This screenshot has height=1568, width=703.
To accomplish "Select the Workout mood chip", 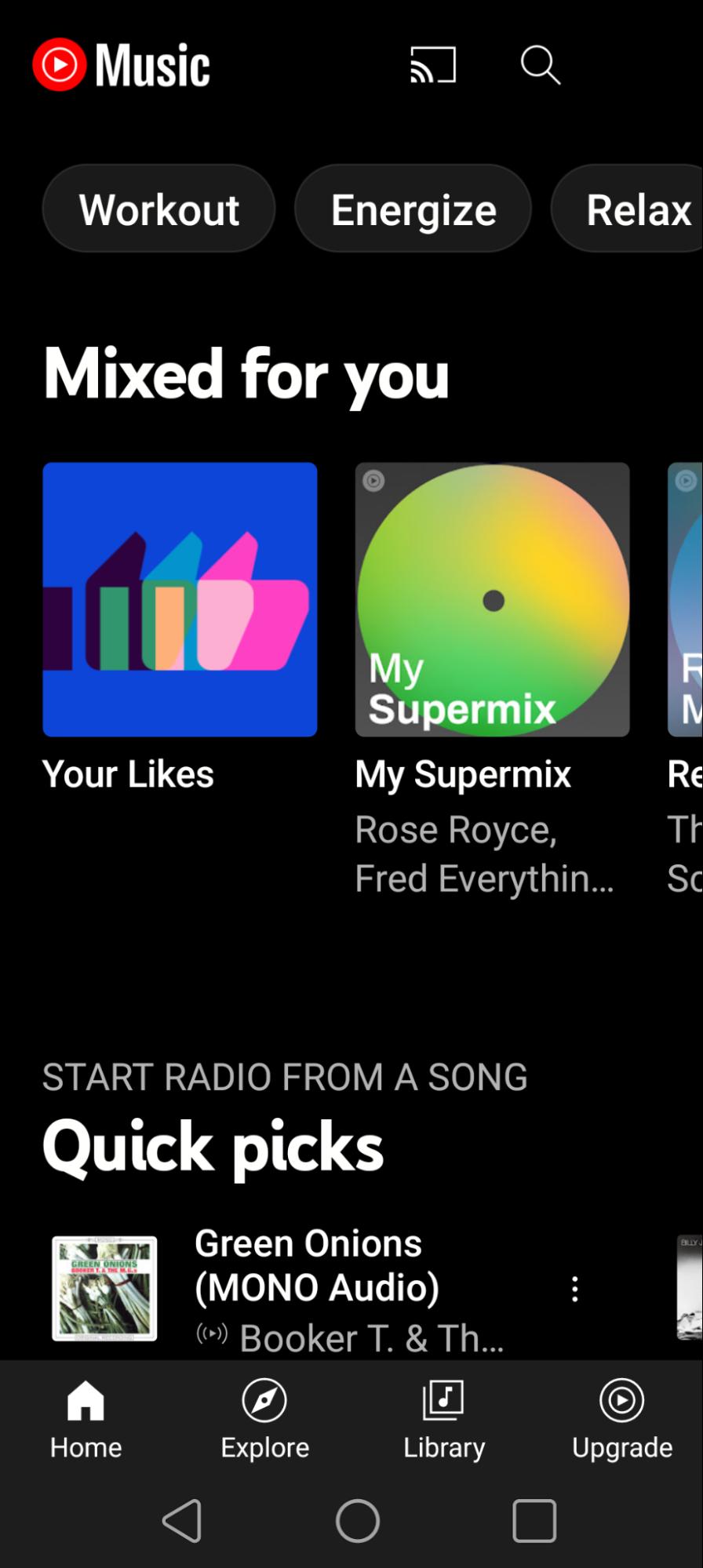I will pyautogui.click(x=159, y=209).
